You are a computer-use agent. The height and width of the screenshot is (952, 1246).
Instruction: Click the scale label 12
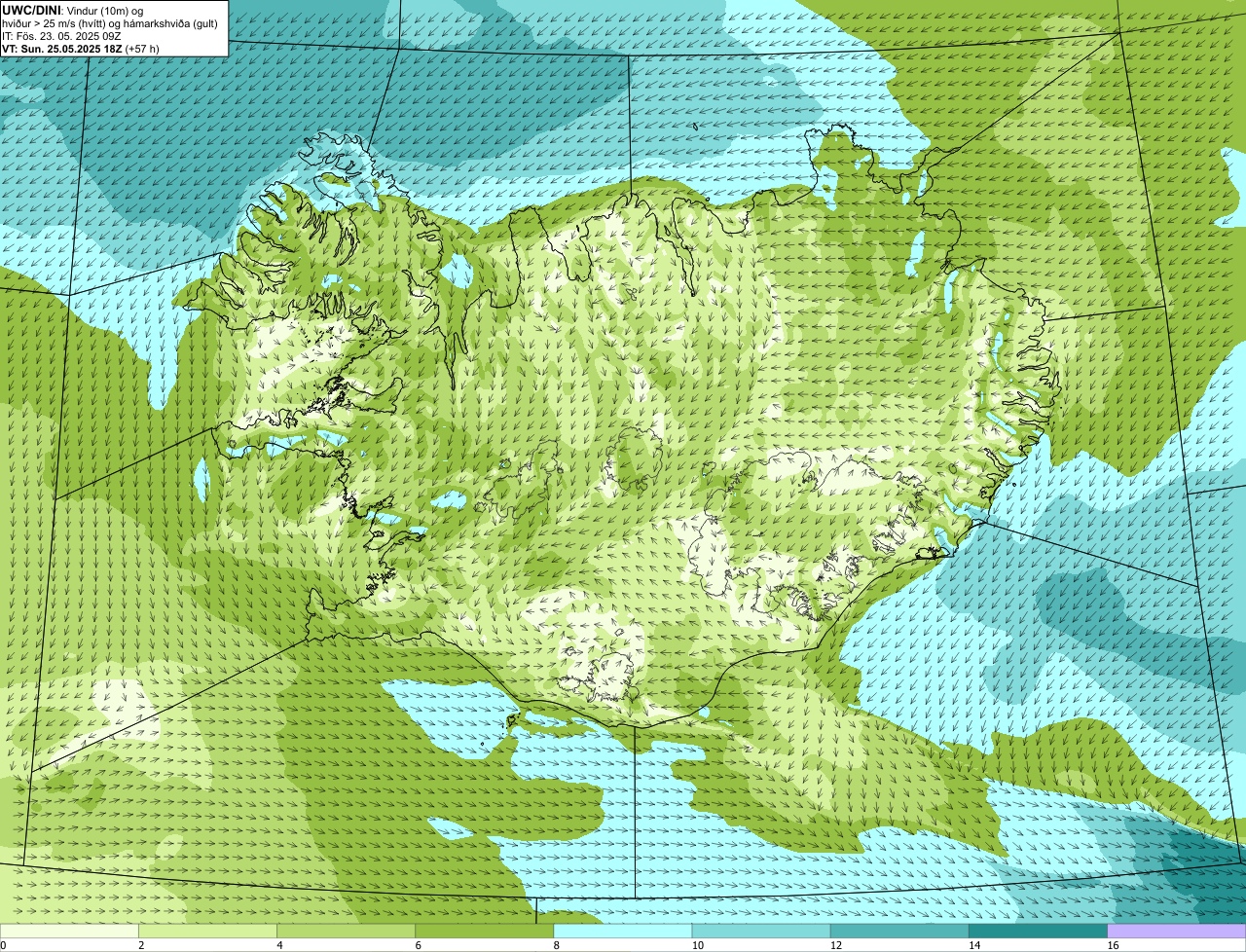(x=835, y=945)
